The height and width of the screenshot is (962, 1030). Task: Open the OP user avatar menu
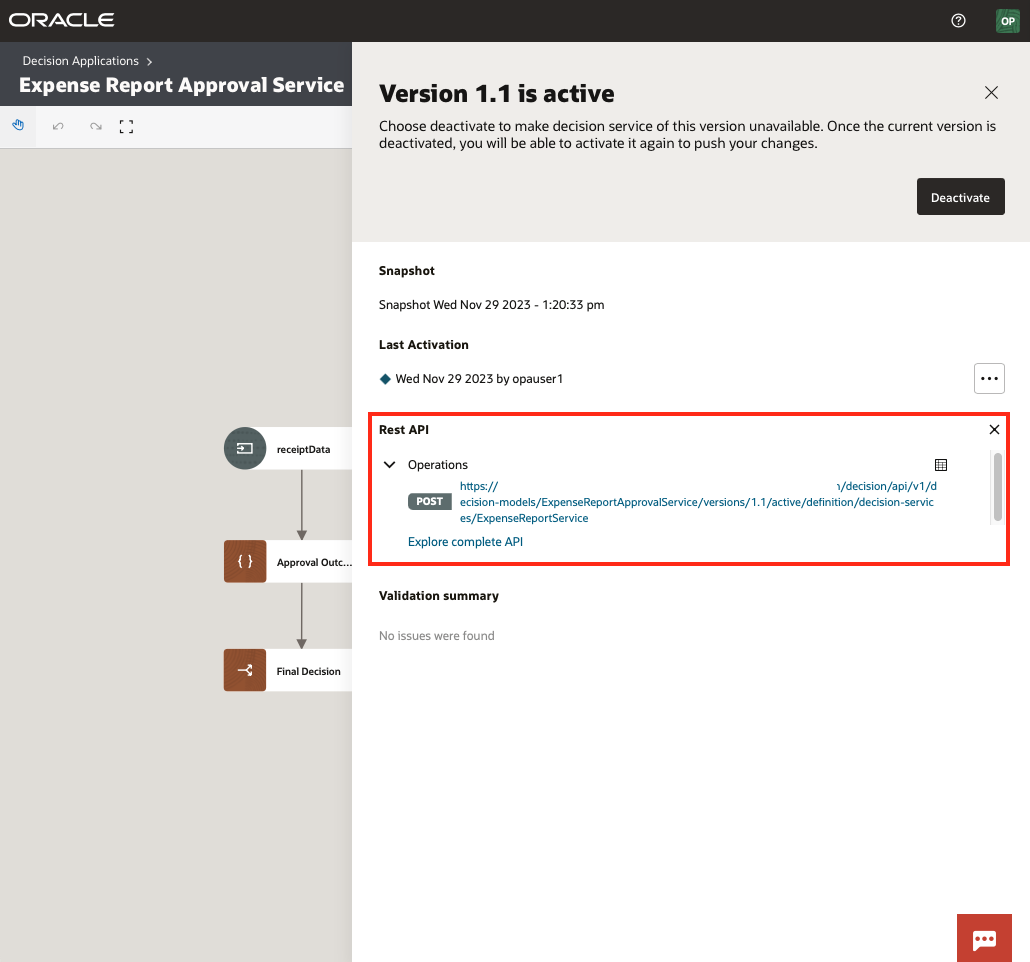click(1007, 20)
